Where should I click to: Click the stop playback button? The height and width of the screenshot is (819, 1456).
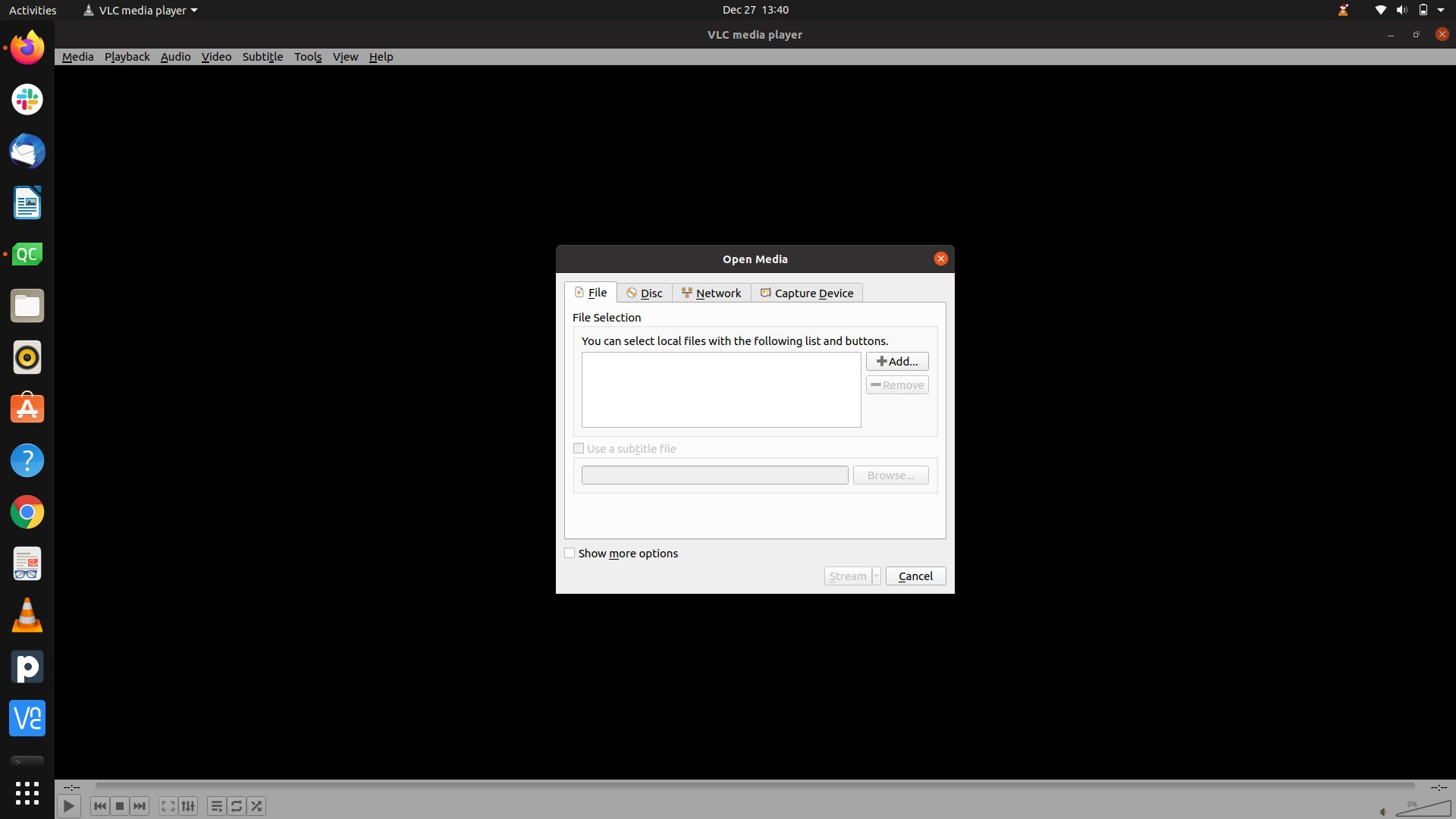click(x=120, y=806)
